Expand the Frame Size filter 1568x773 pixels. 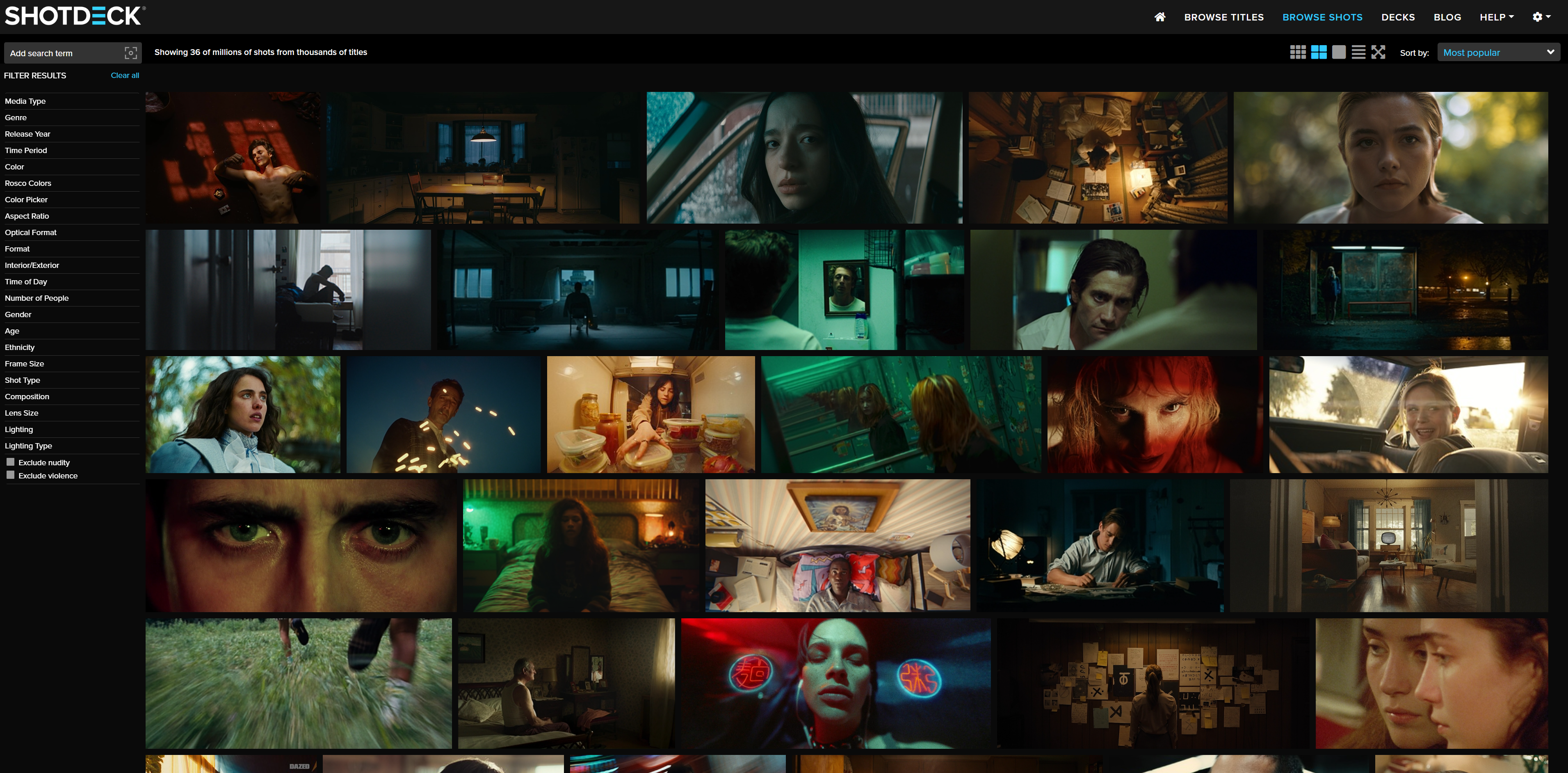point(72,364)
